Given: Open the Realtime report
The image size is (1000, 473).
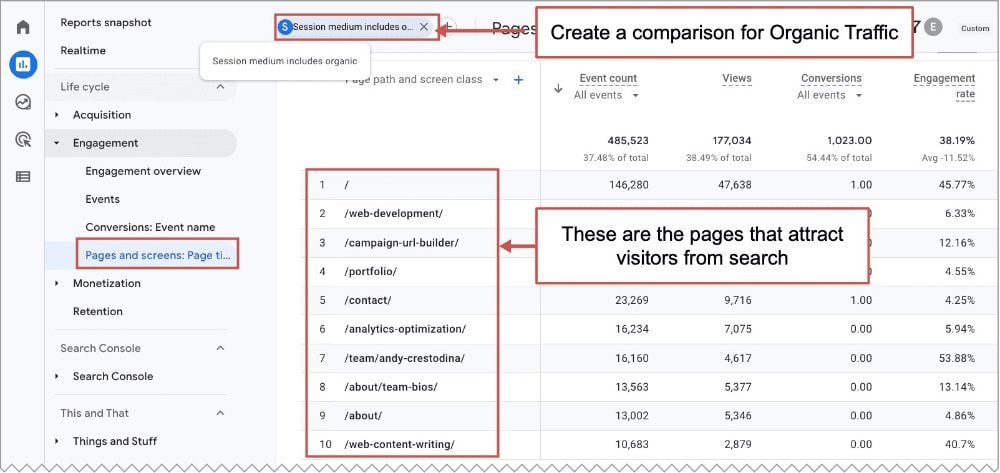Looking at the screenshot, I should pyautogui.click(x=83, y=50).
